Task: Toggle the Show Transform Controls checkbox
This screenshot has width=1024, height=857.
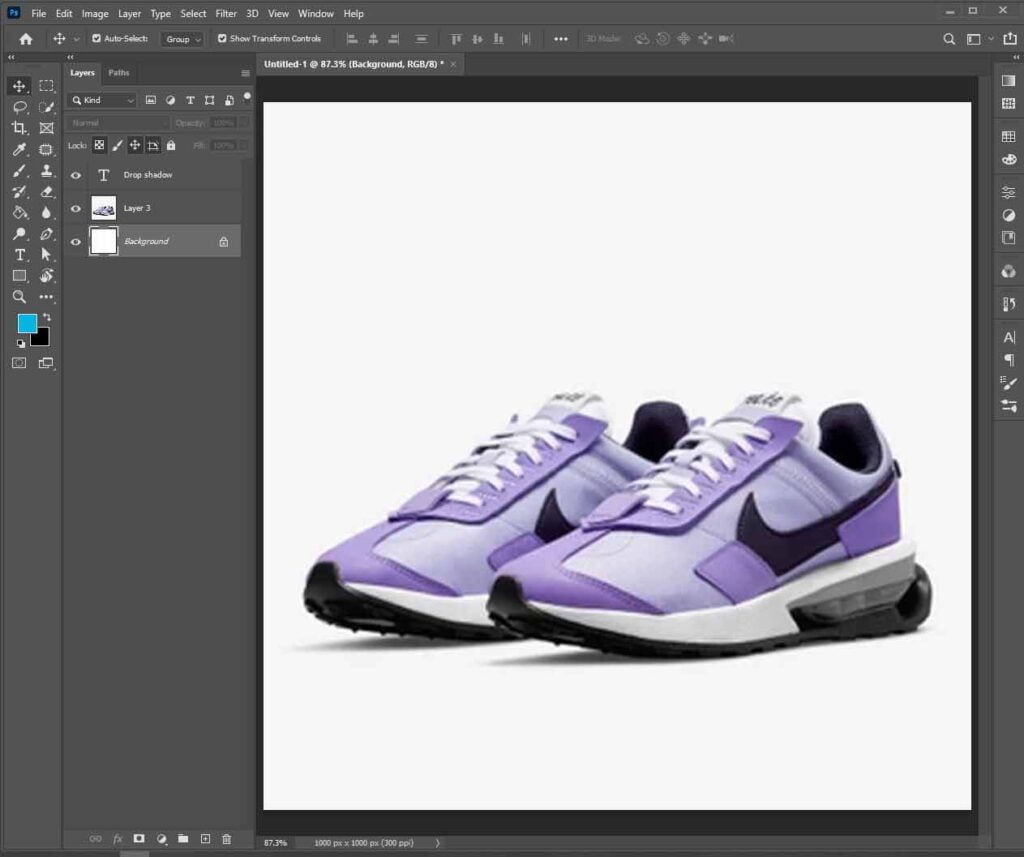Action: pyautogui.click(x=222, y=39)
